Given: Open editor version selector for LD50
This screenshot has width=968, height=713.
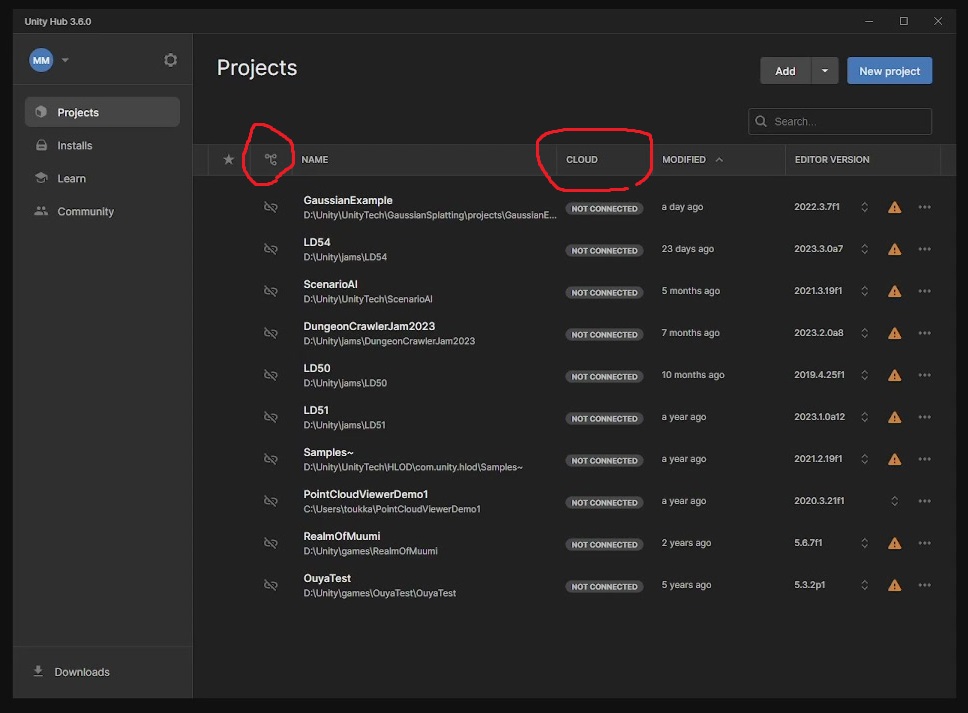Looking at the screenshot, I should coord(864,375).
